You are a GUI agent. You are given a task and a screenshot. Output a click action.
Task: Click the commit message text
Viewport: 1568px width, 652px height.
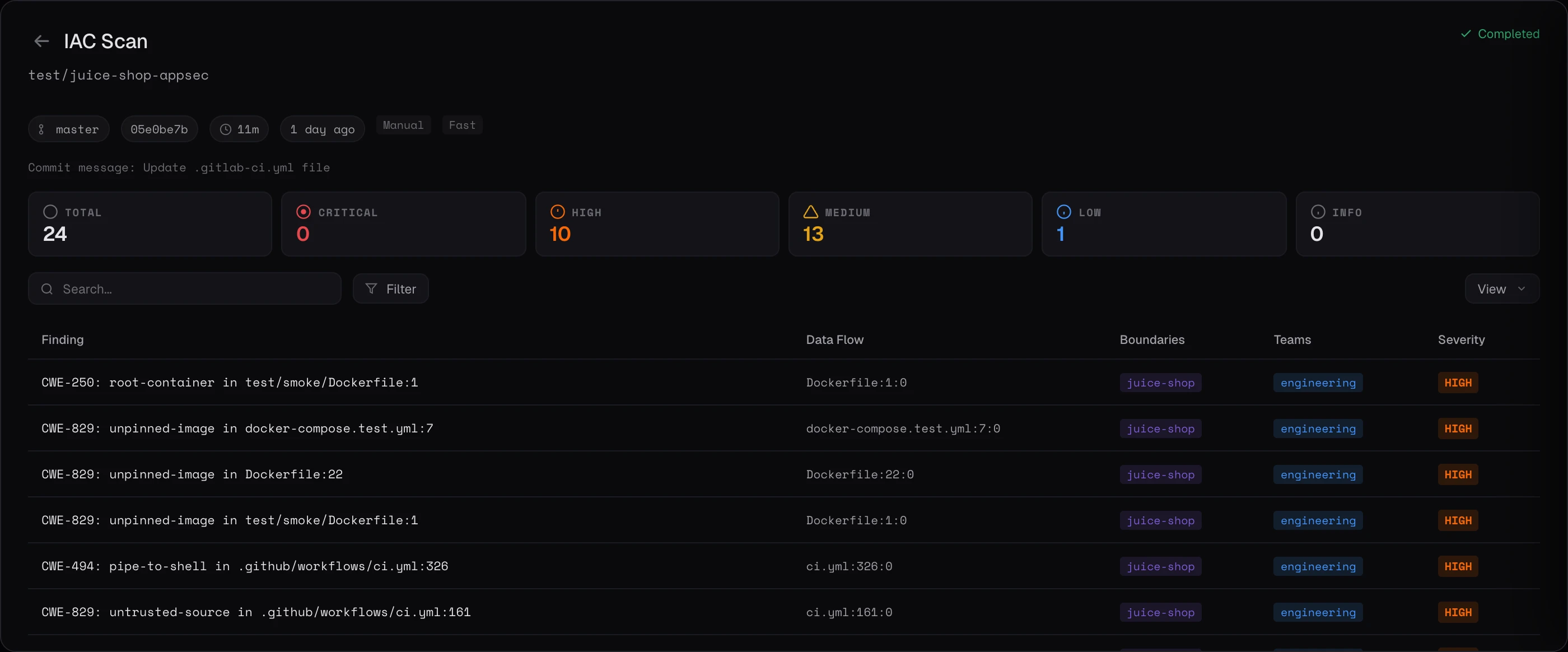coord(179,167)
